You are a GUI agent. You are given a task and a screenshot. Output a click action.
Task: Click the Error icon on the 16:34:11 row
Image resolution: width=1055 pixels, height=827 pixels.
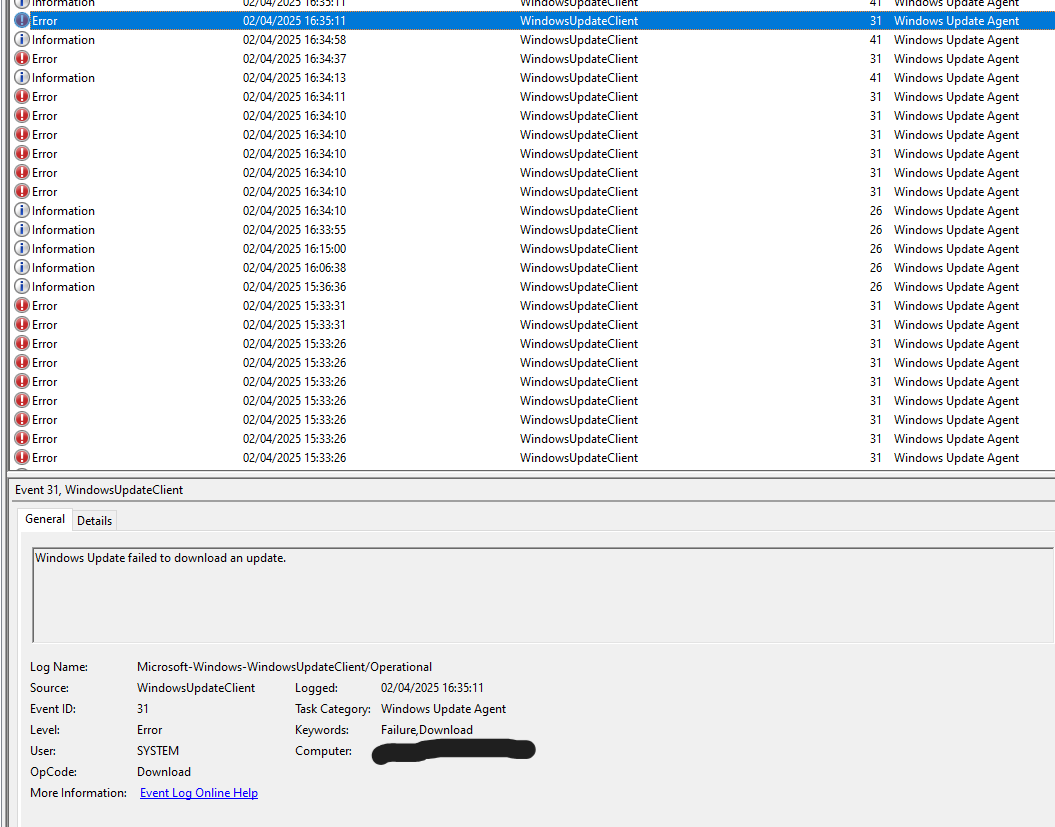coord(22,96)
